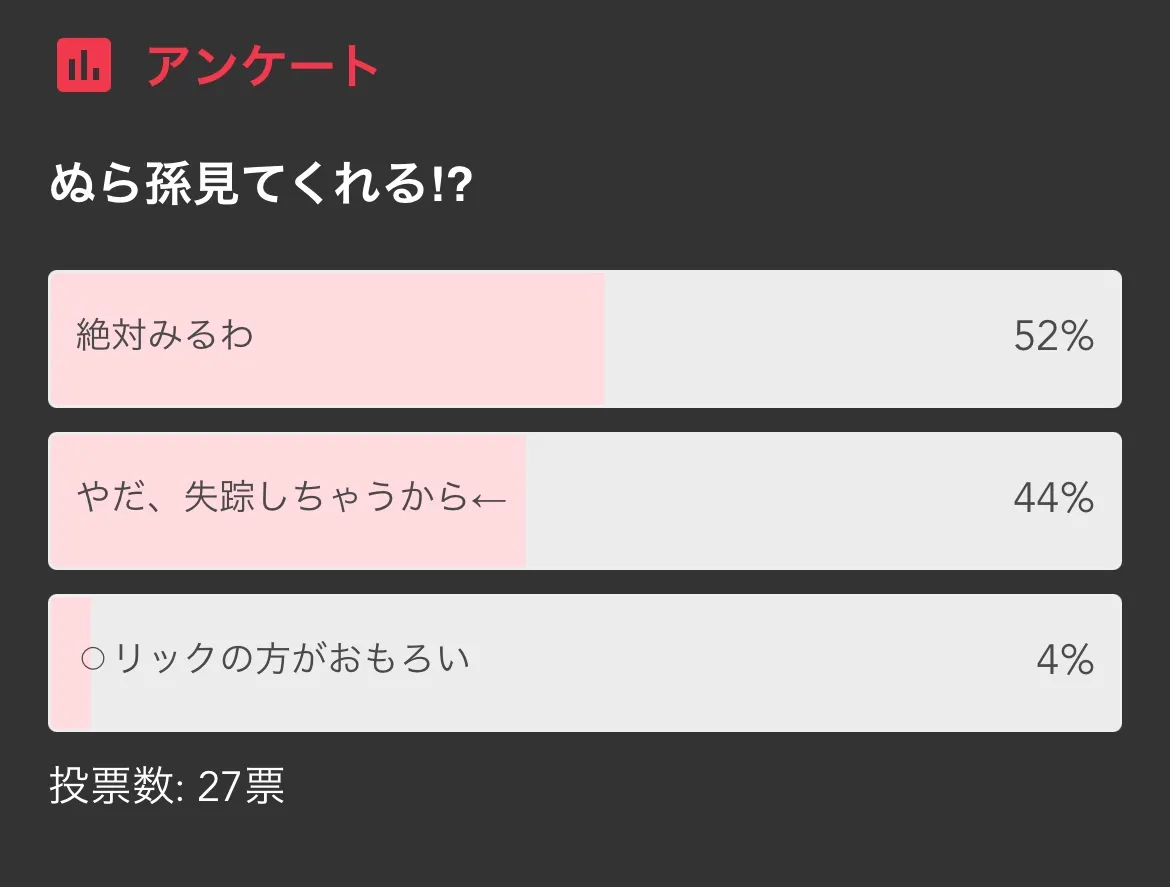
Task: Click the 27票 total votes number
Action: (x=241, y=788)
